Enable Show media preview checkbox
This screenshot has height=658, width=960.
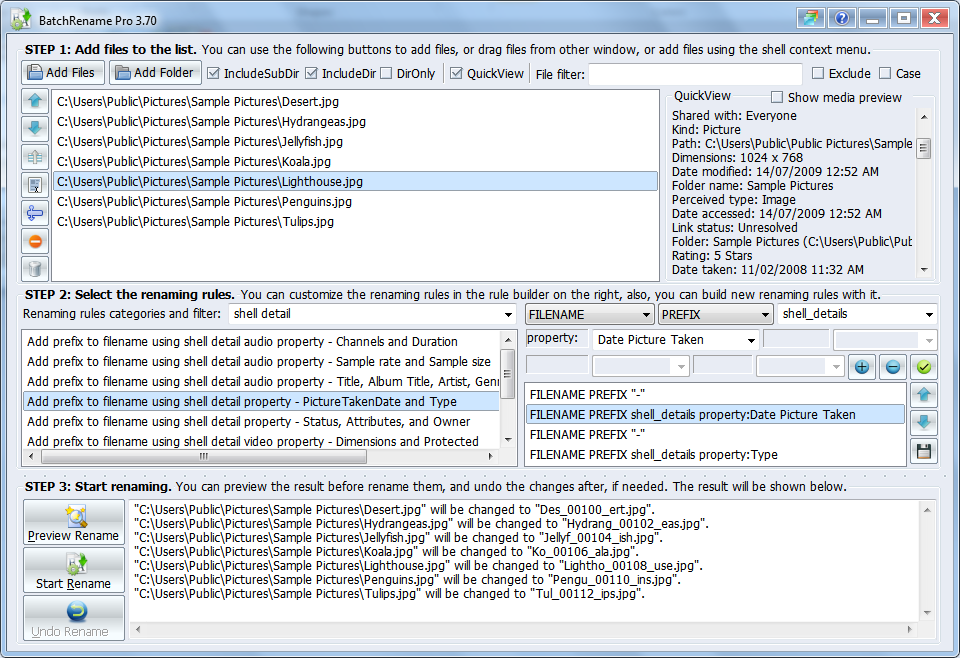point(777,97)
